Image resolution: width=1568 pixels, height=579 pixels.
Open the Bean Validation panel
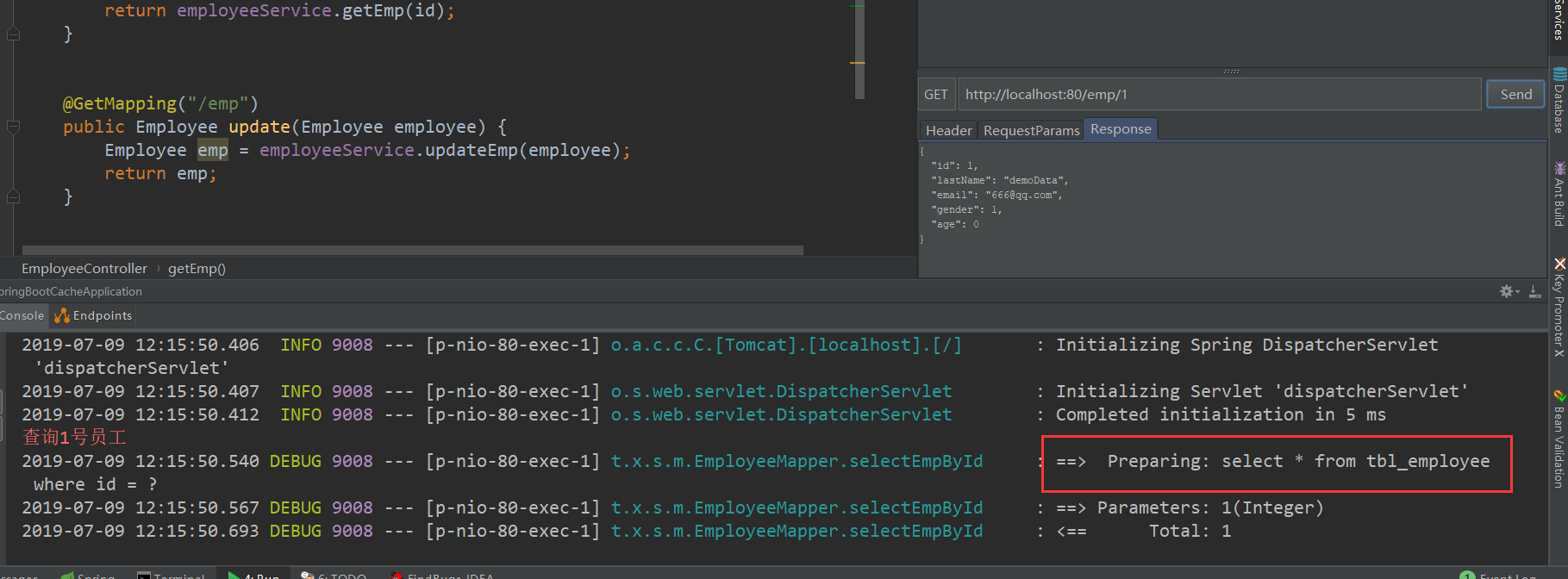1559,438
